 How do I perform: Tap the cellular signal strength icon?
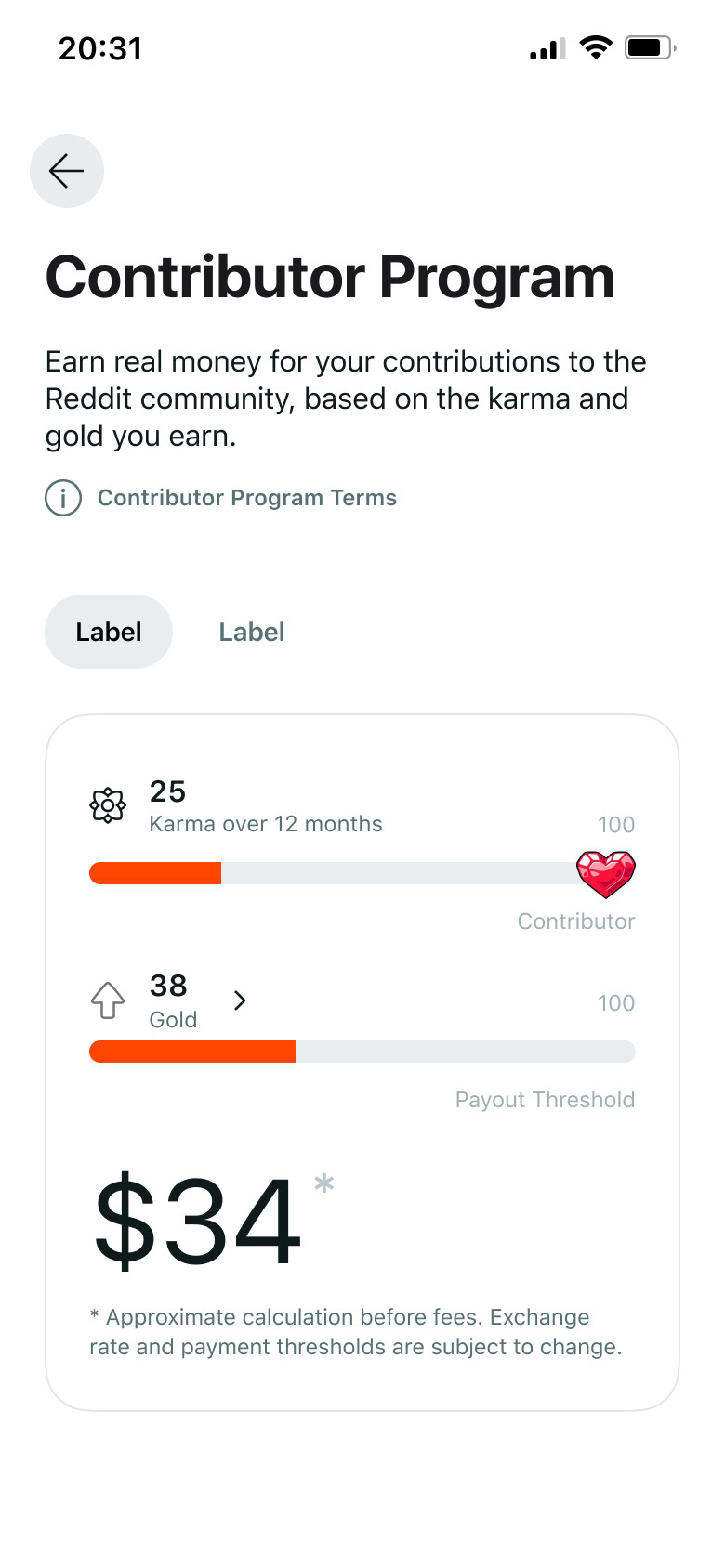(x=547, y=48)
